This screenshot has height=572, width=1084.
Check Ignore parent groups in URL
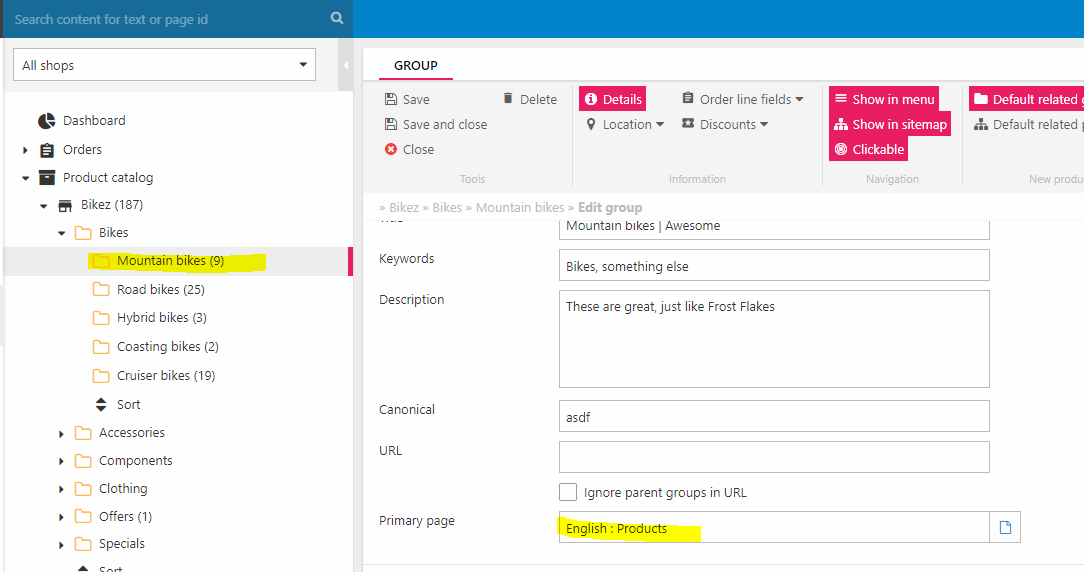[568, 492]
